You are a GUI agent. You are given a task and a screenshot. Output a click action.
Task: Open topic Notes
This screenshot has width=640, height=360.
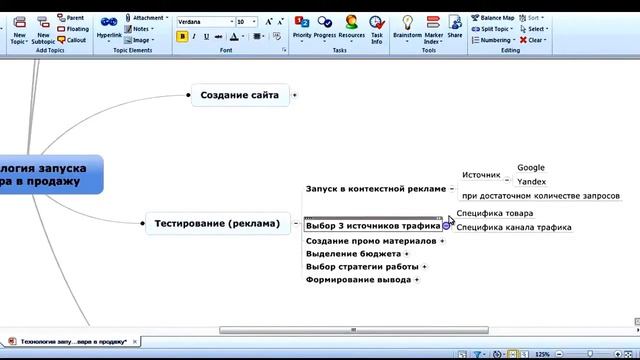(138, 29)
